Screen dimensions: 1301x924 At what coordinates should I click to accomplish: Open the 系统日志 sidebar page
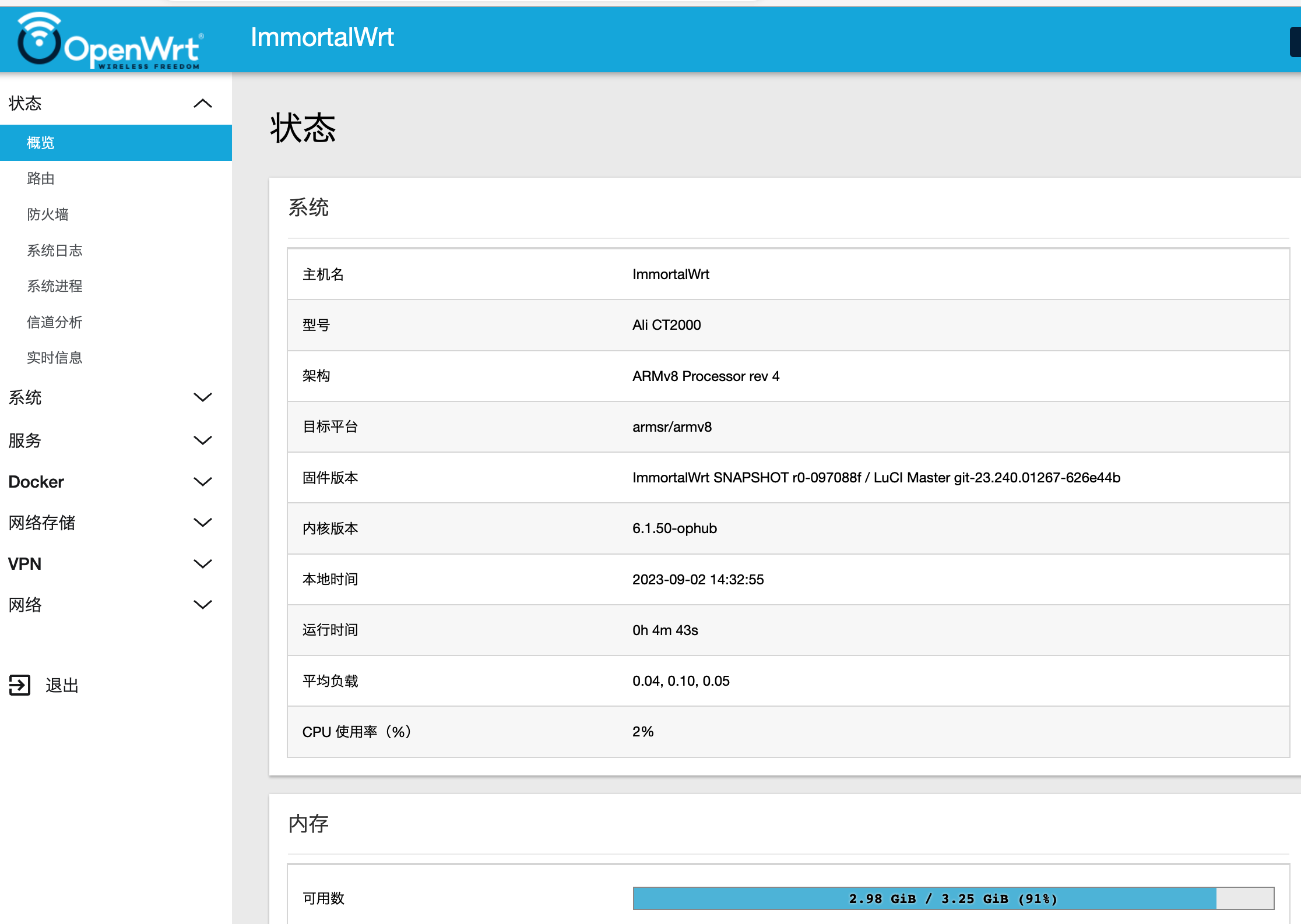[55, 251]
